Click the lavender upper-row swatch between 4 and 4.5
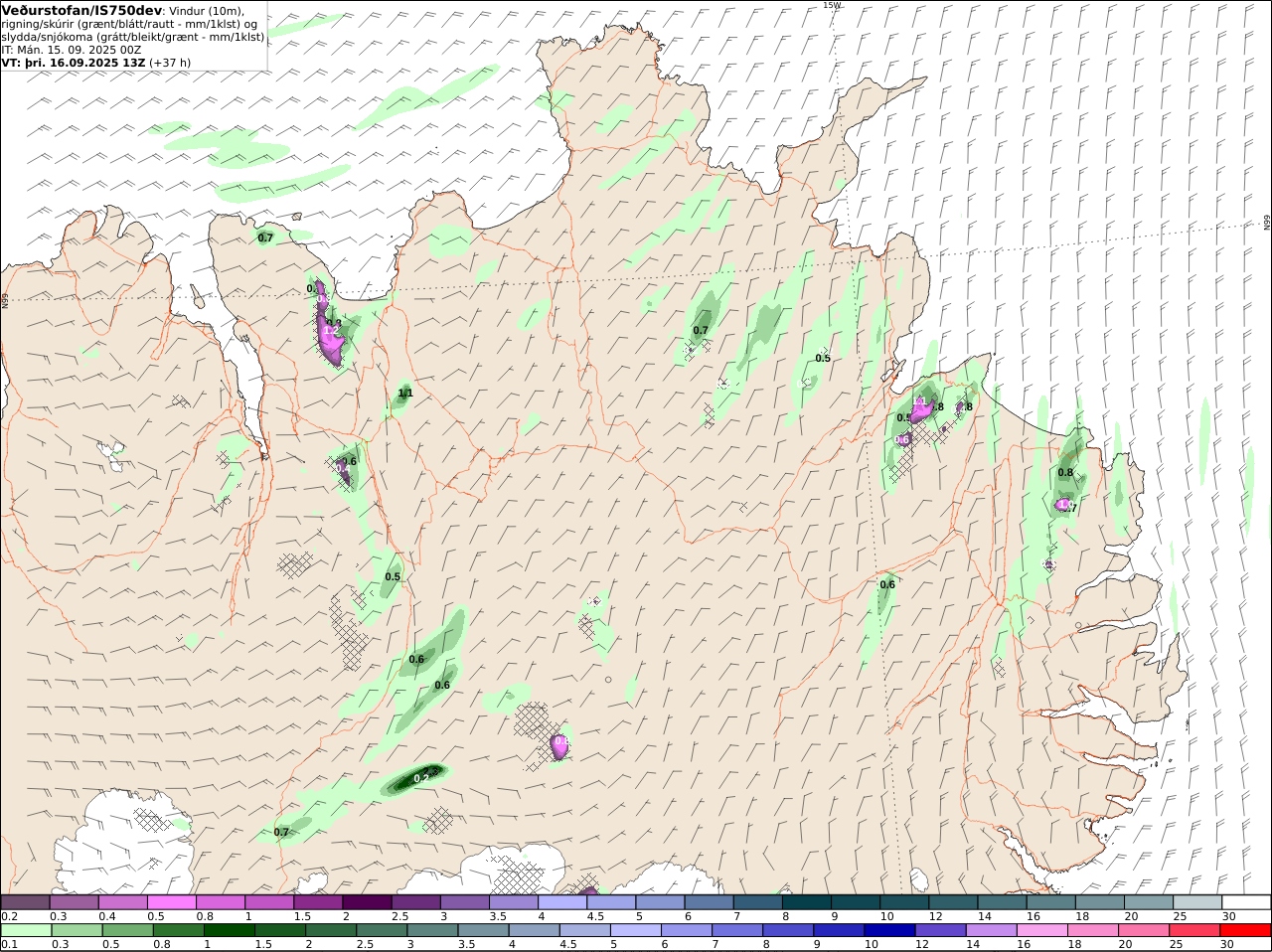 (562, 902)
